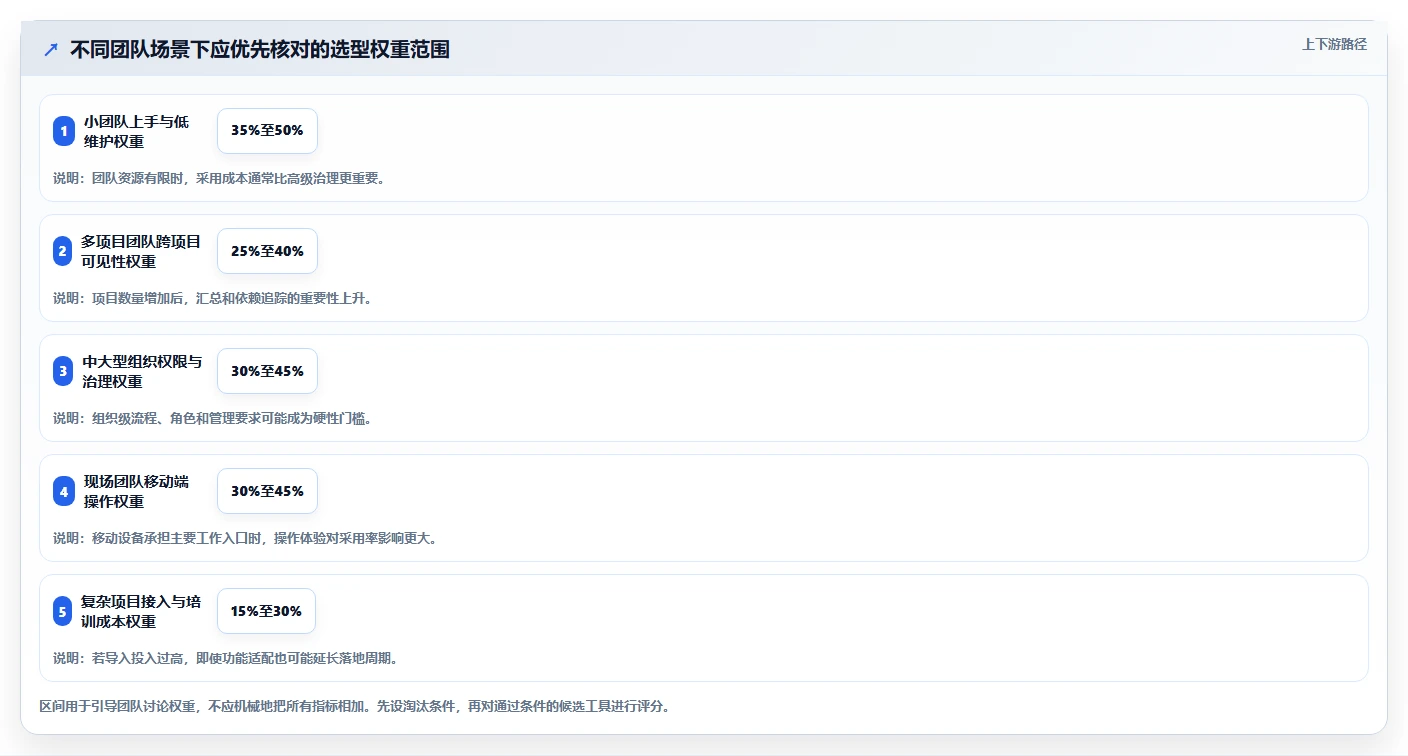Select the number 5 badge
The width and height of the screenshot is (1408, 756).
tap(63, 611)
